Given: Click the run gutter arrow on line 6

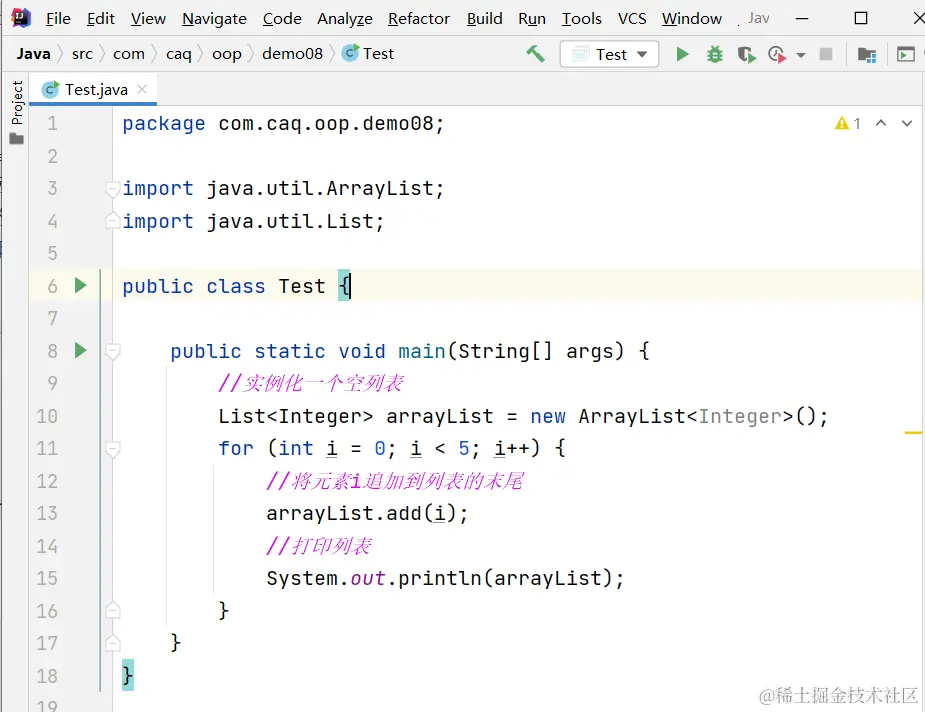Looking at the screenshot, I should point(80,286).
